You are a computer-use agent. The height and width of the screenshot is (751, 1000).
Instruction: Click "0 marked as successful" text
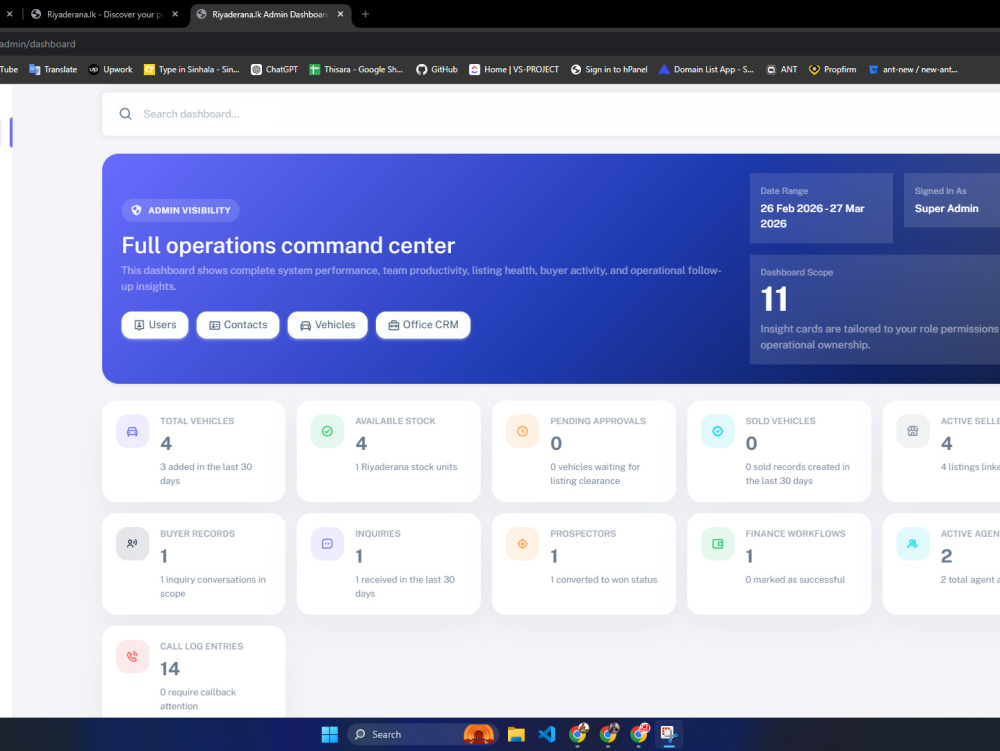795,580
